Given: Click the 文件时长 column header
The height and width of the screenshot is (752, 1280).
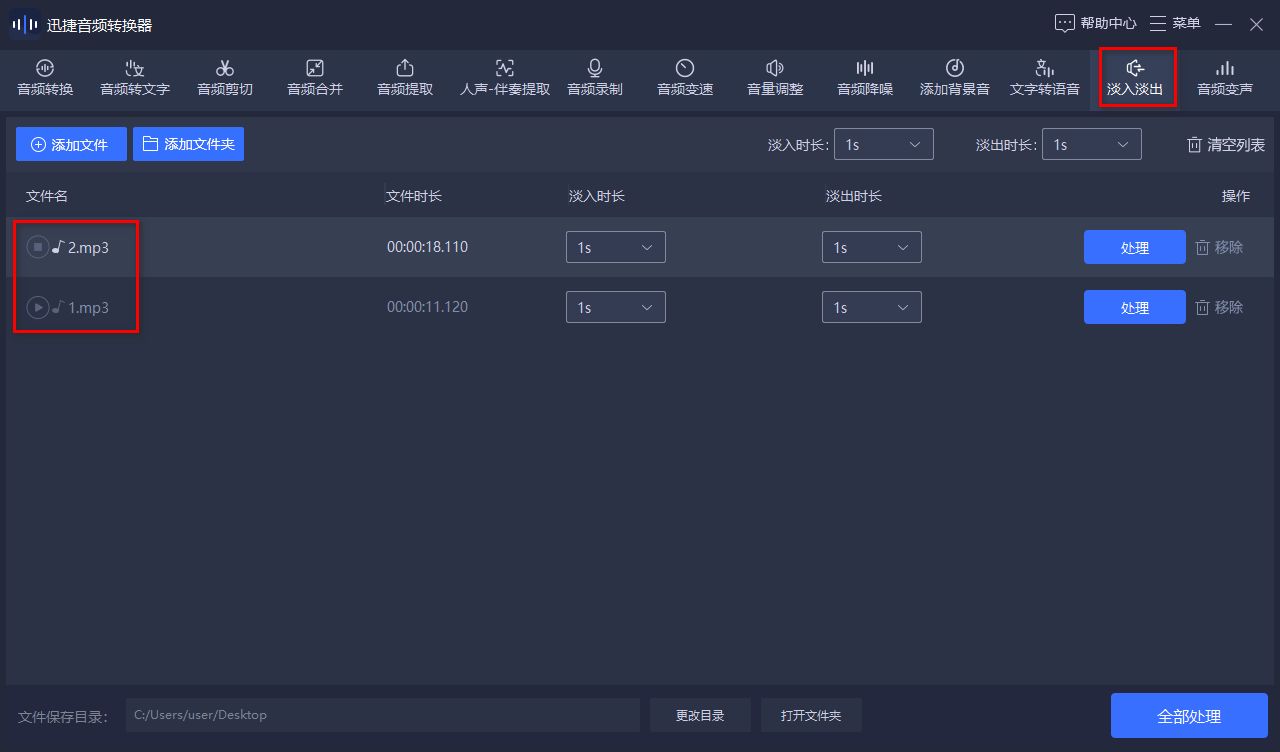Looking at the screenshot, I should click(414, 196).
